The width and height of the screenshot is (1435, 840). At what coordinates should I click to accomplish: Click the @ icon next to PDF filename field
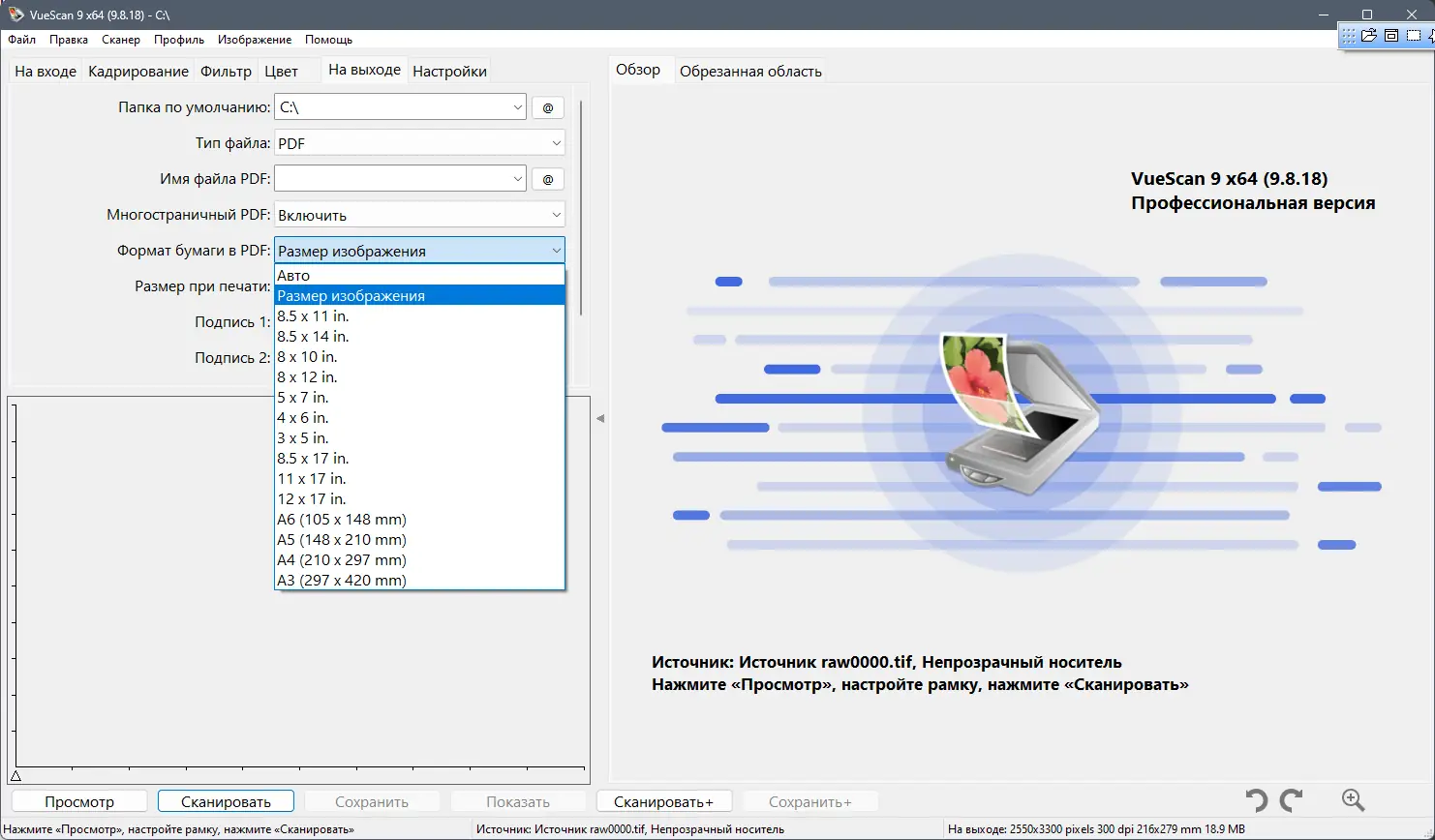point(547,179)
